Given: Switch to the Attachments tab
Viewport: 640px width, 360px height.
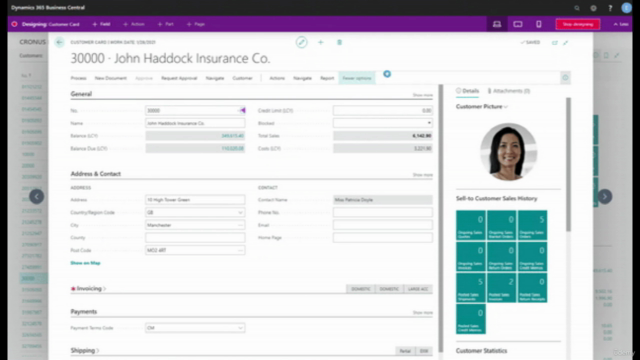Looking at the screenshot, I should point(509,91).
